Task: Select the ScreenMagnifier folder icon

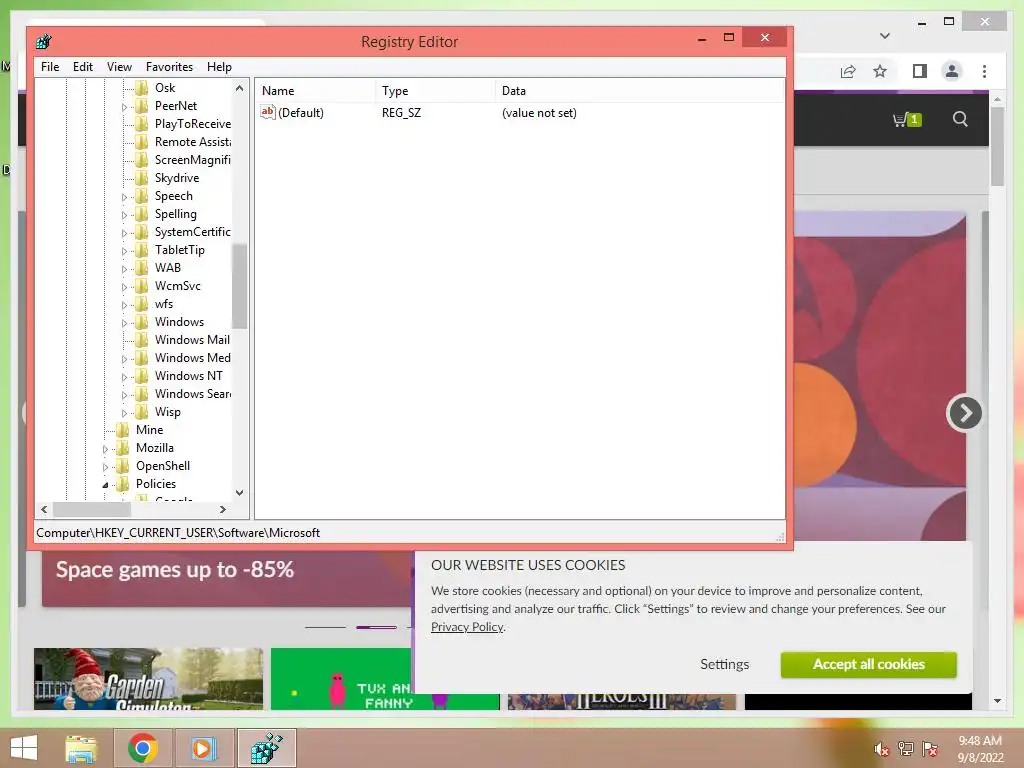Action: coord(142,159)
